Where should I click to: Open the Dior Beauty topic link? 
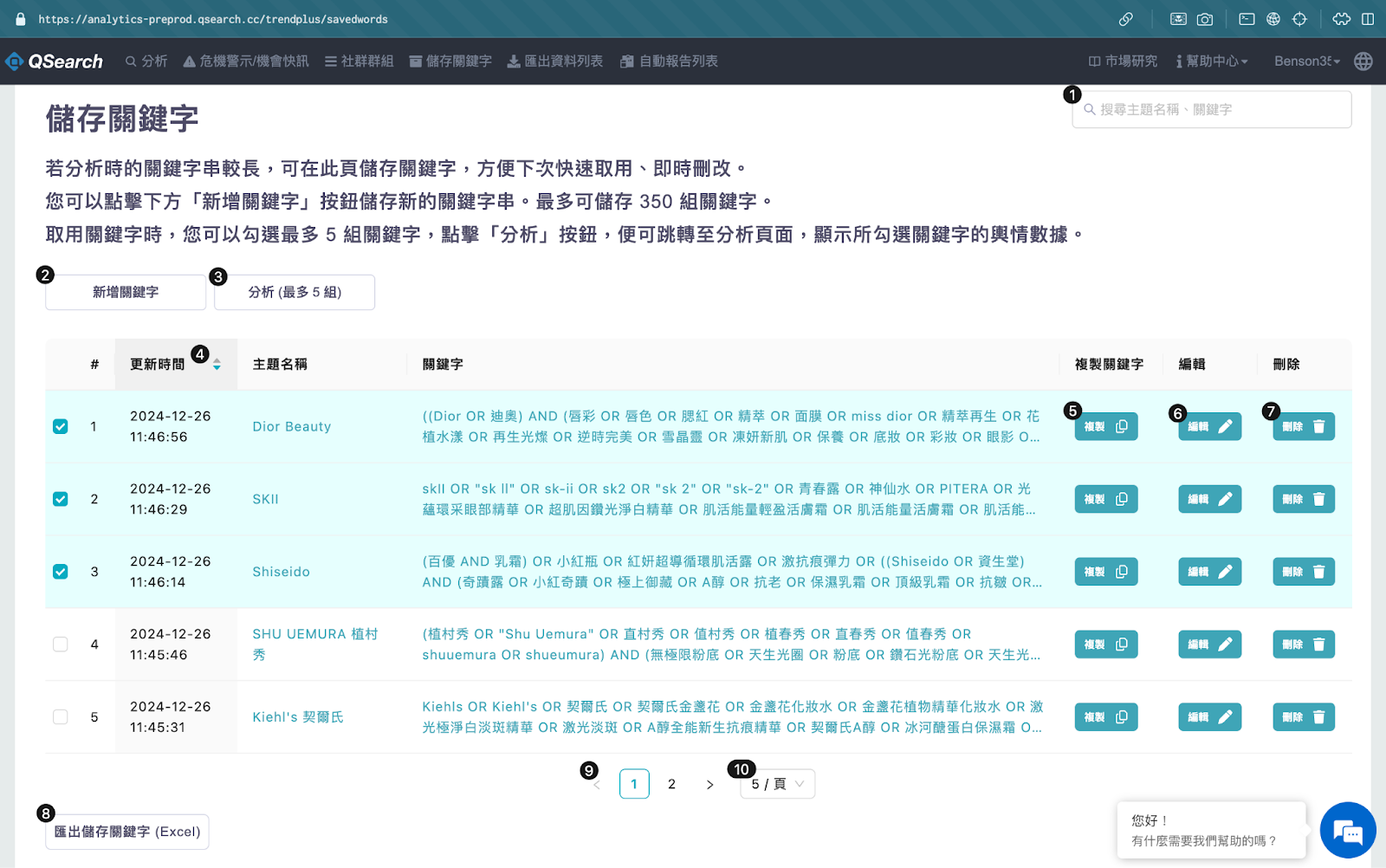[x=292, y=426]
